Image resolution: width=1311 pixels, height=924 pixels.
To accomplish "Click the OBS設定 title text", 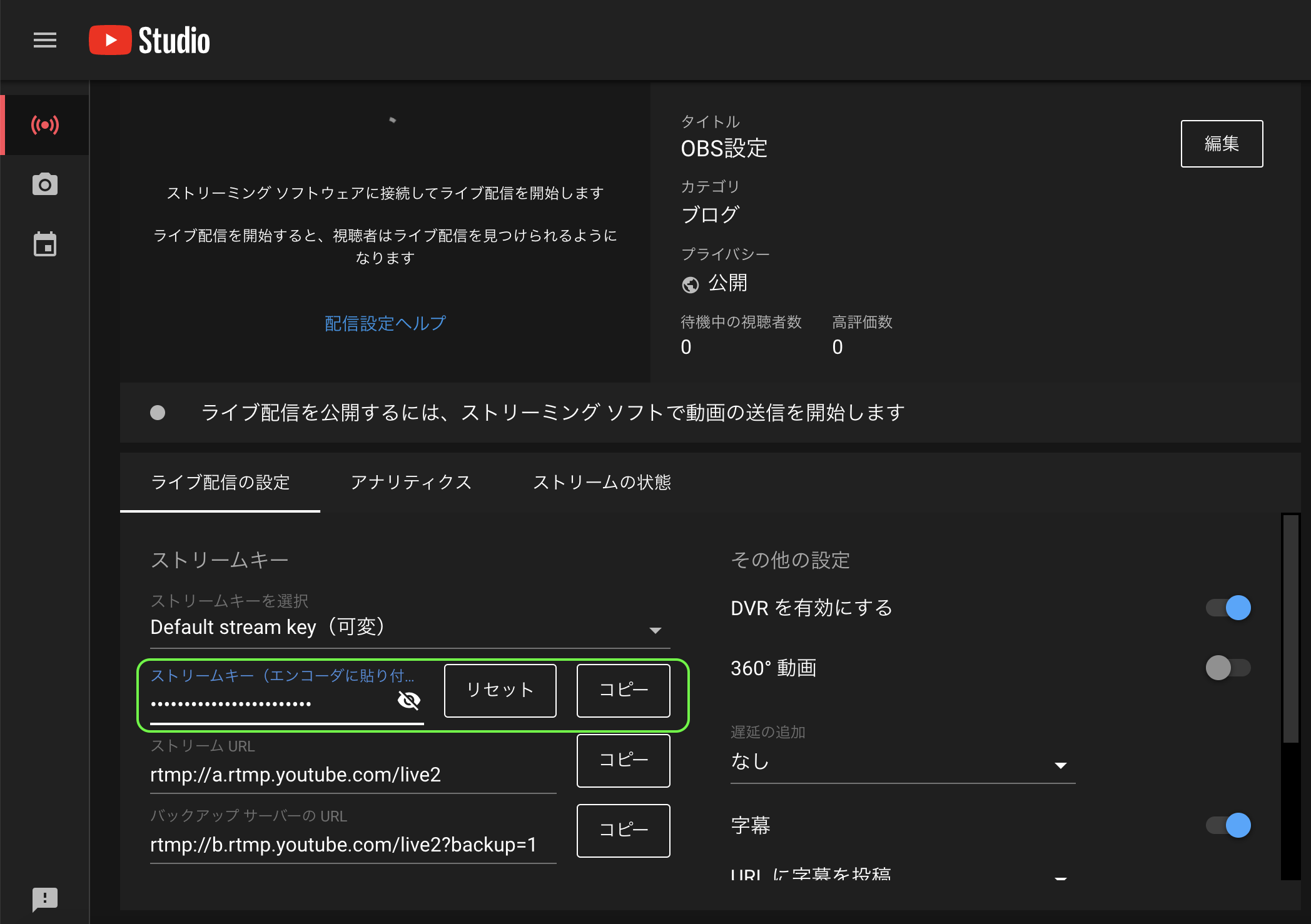I will [x=724, y=148].
